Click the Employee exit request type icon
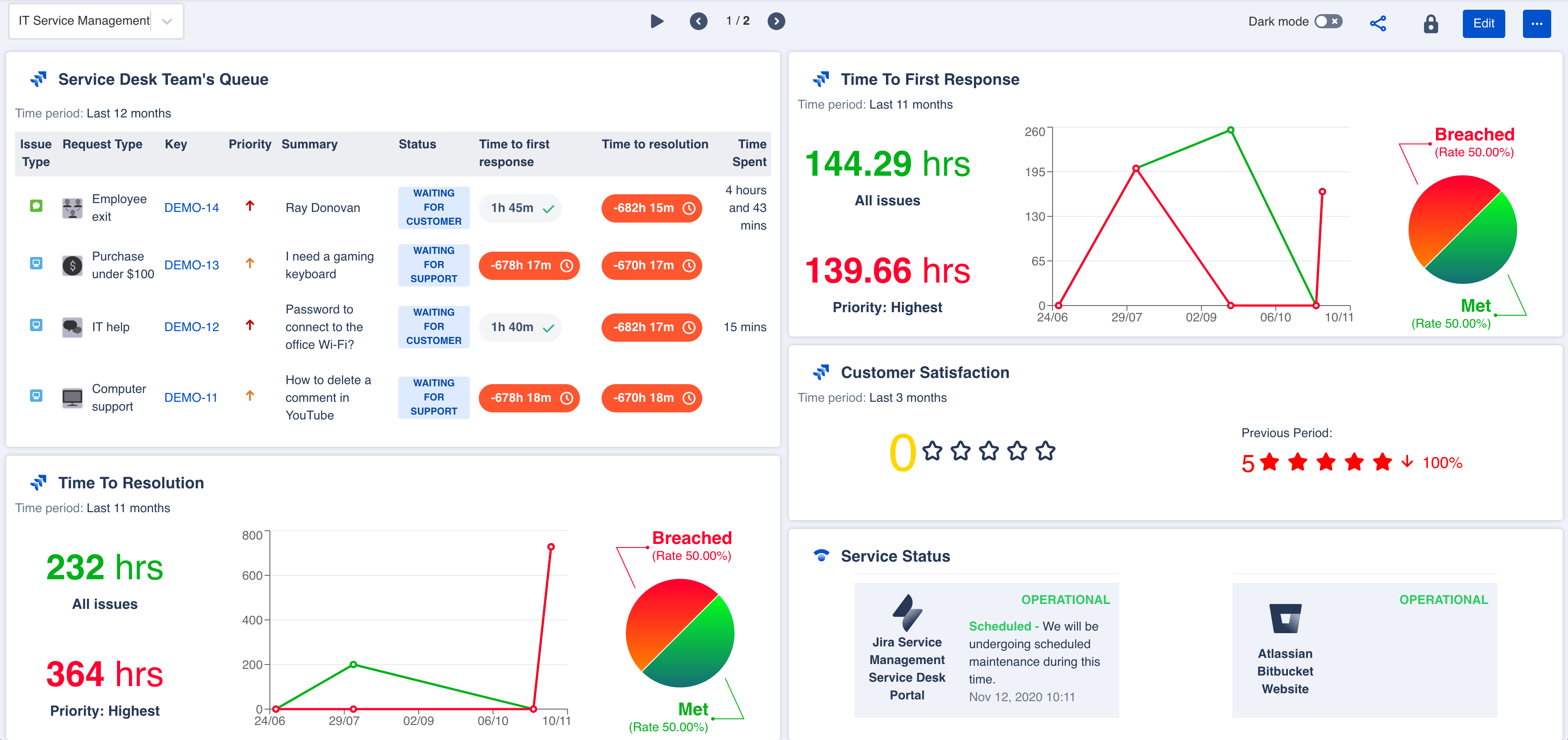The image size is (1568, 740). (72, 207)
